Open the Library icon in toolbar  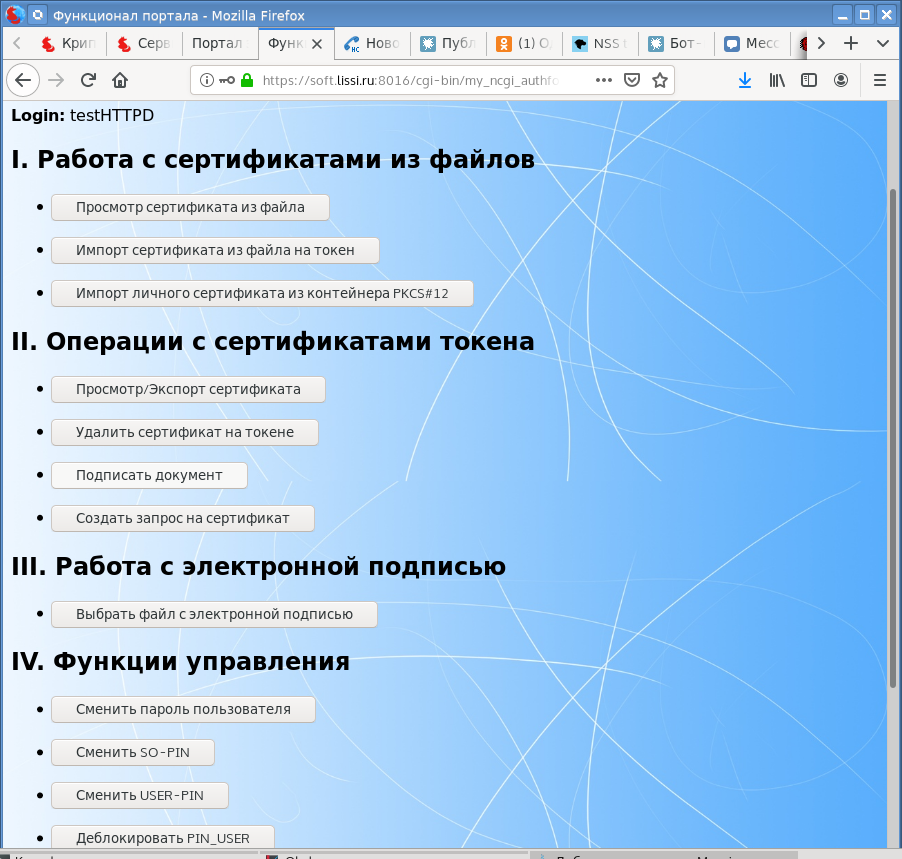pyautogui.click(x=777, y=81)
